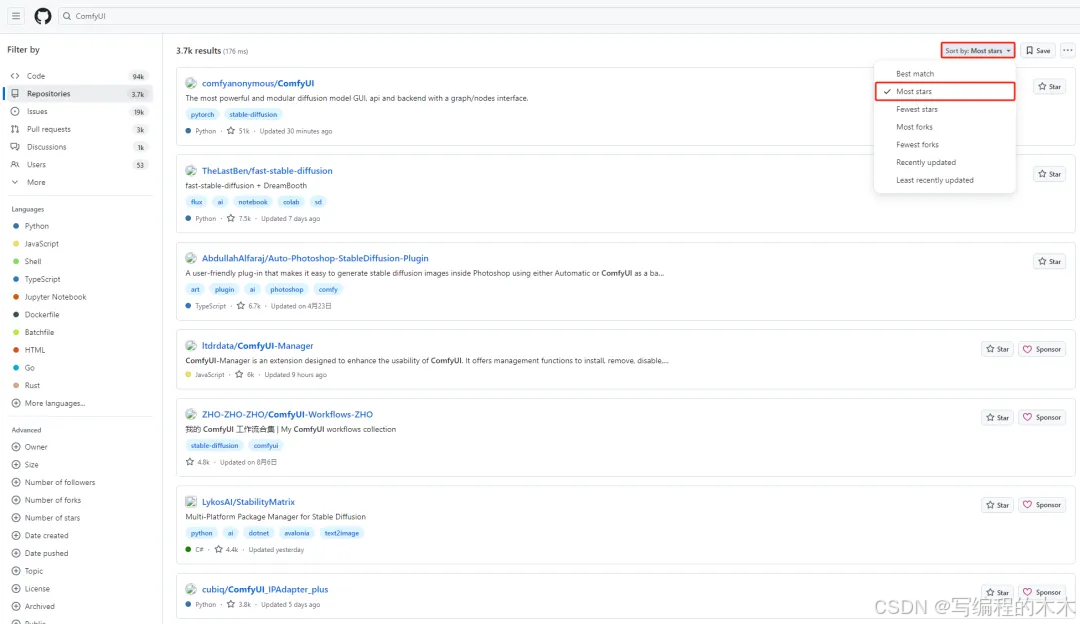Choose Fewest forks sort option
This screenshot has height=624, width=1080.
(x=945, y=145)
